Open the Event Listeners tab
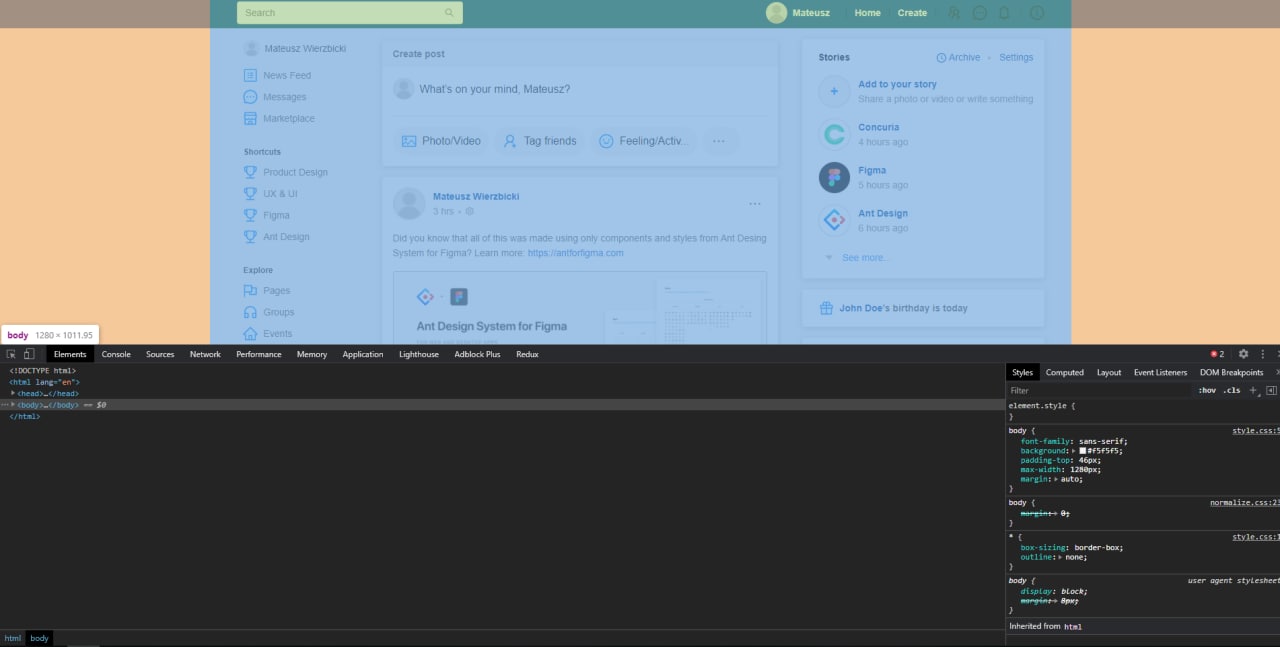This screenshot has height=647, width=1280. (x=1160, y=372)
